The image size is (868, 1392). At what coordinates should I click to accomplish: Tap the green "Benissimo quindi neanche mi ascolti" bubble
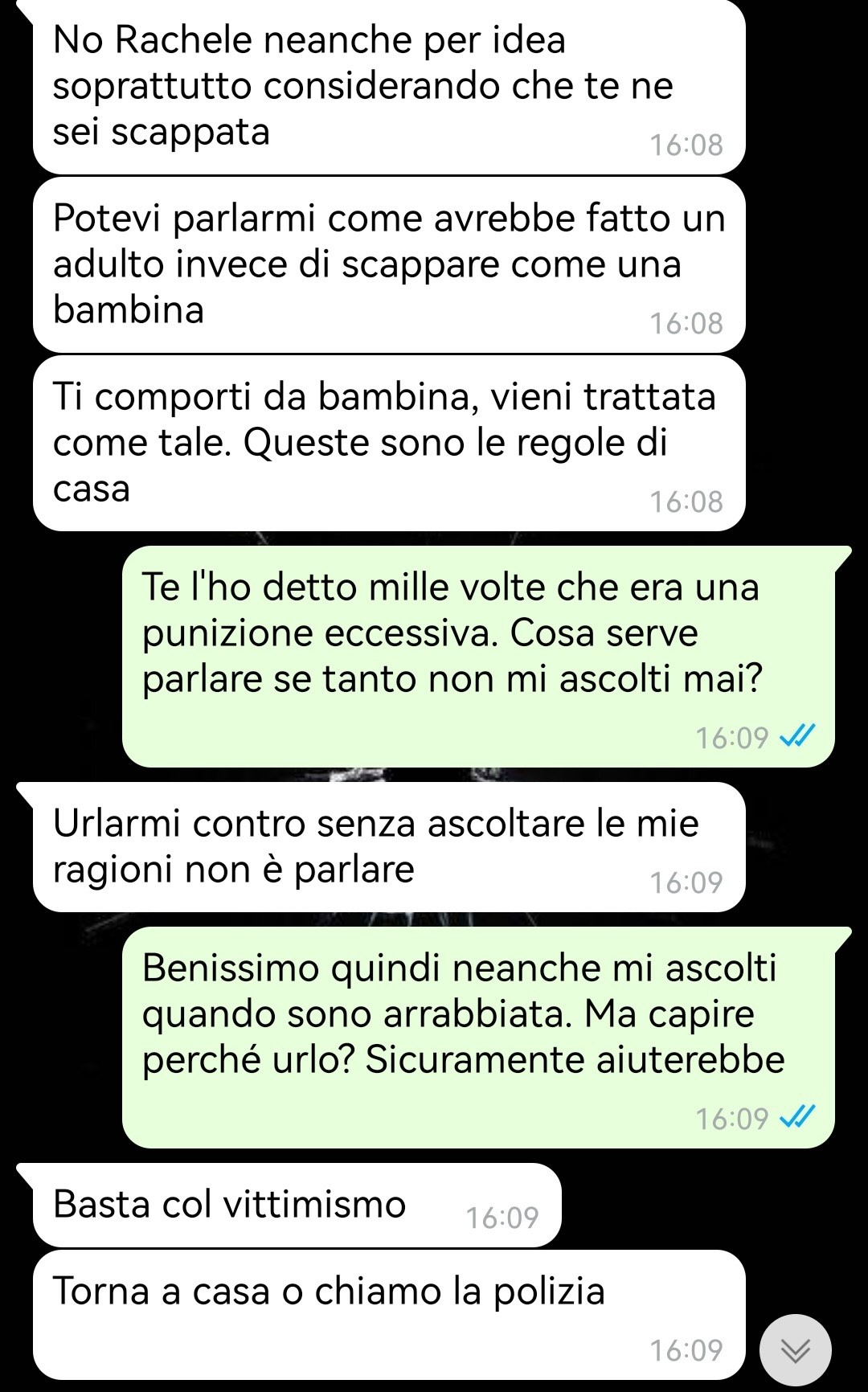[479, 1038]
